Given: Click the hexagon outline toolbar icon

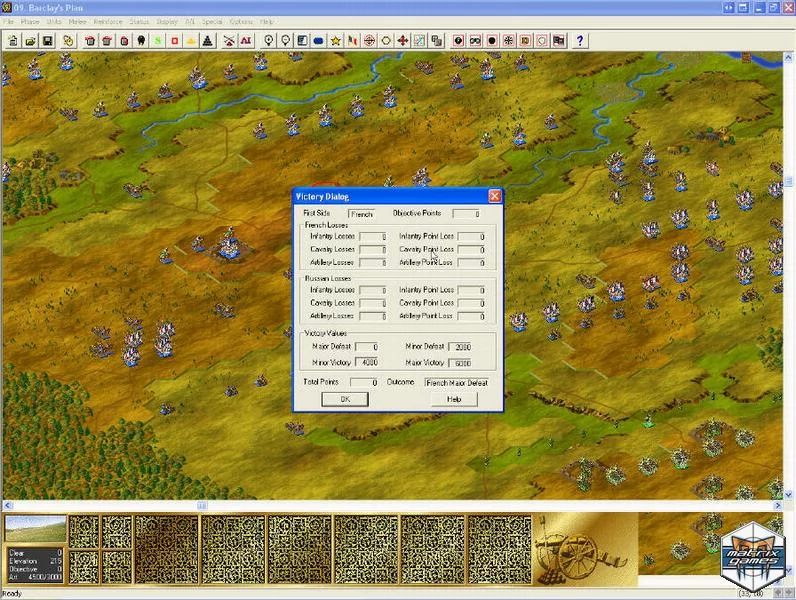Looking at the screenshot, I should coord(386,41).
